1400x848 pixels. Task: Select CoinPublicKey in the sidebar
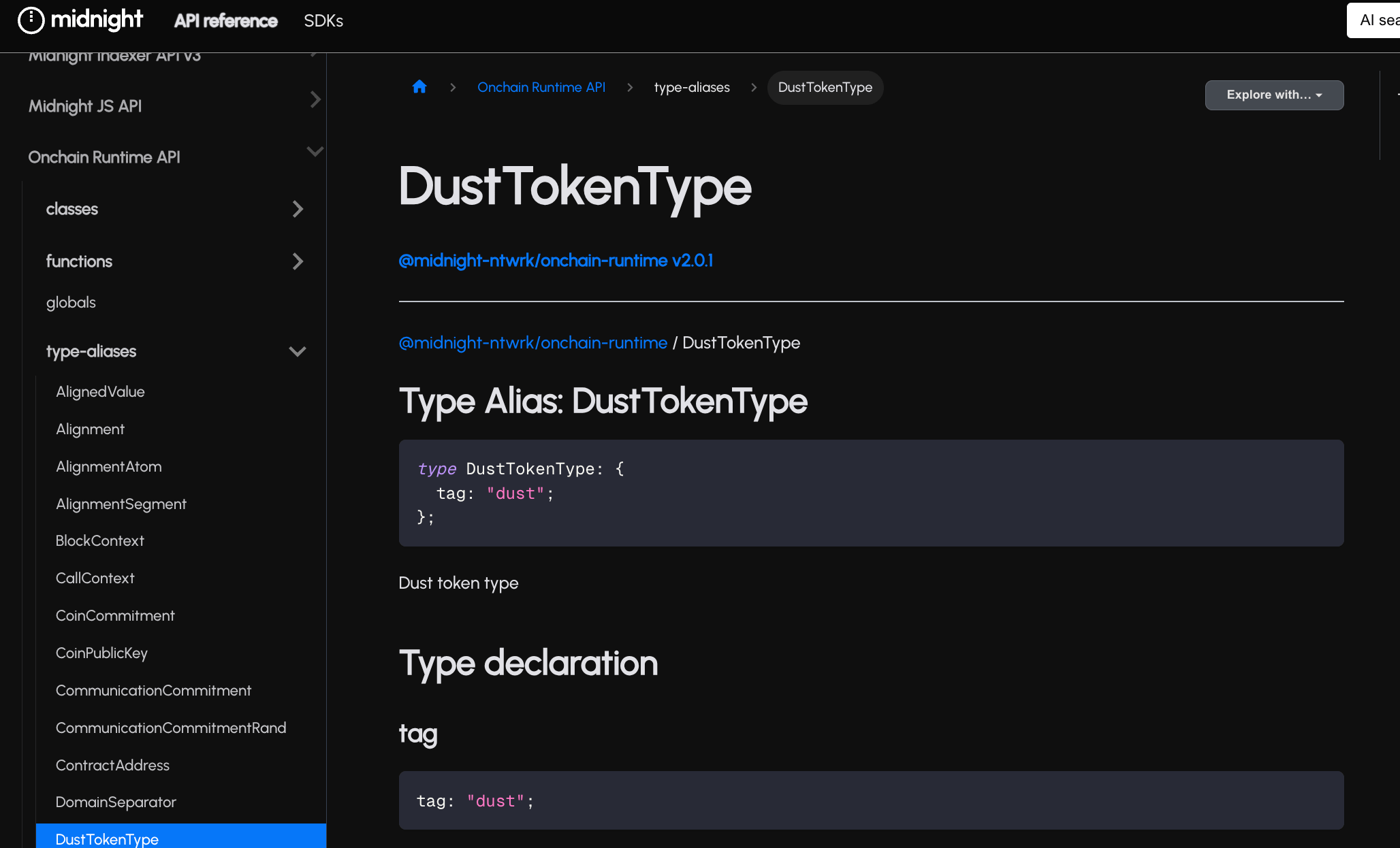click(101, 653)
